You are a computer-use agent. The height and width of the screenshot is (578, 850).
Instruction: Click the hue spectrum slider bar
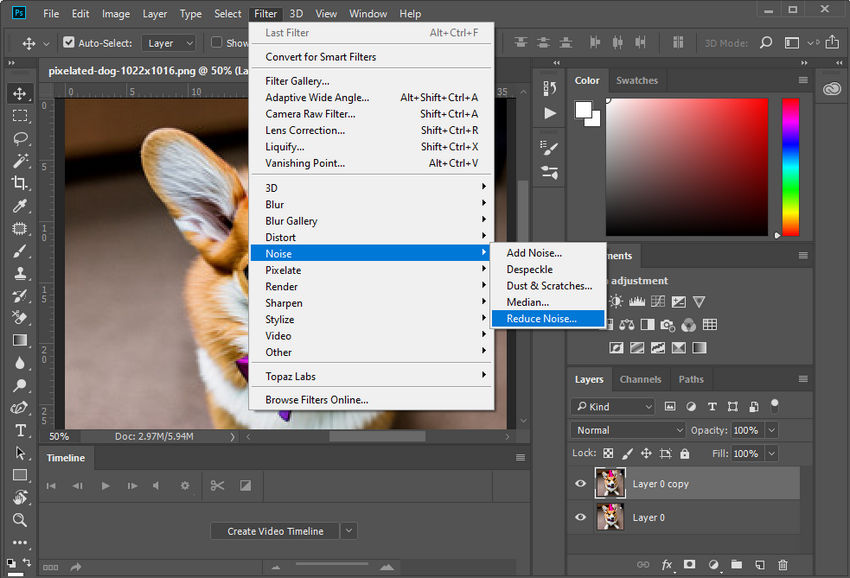790,167
